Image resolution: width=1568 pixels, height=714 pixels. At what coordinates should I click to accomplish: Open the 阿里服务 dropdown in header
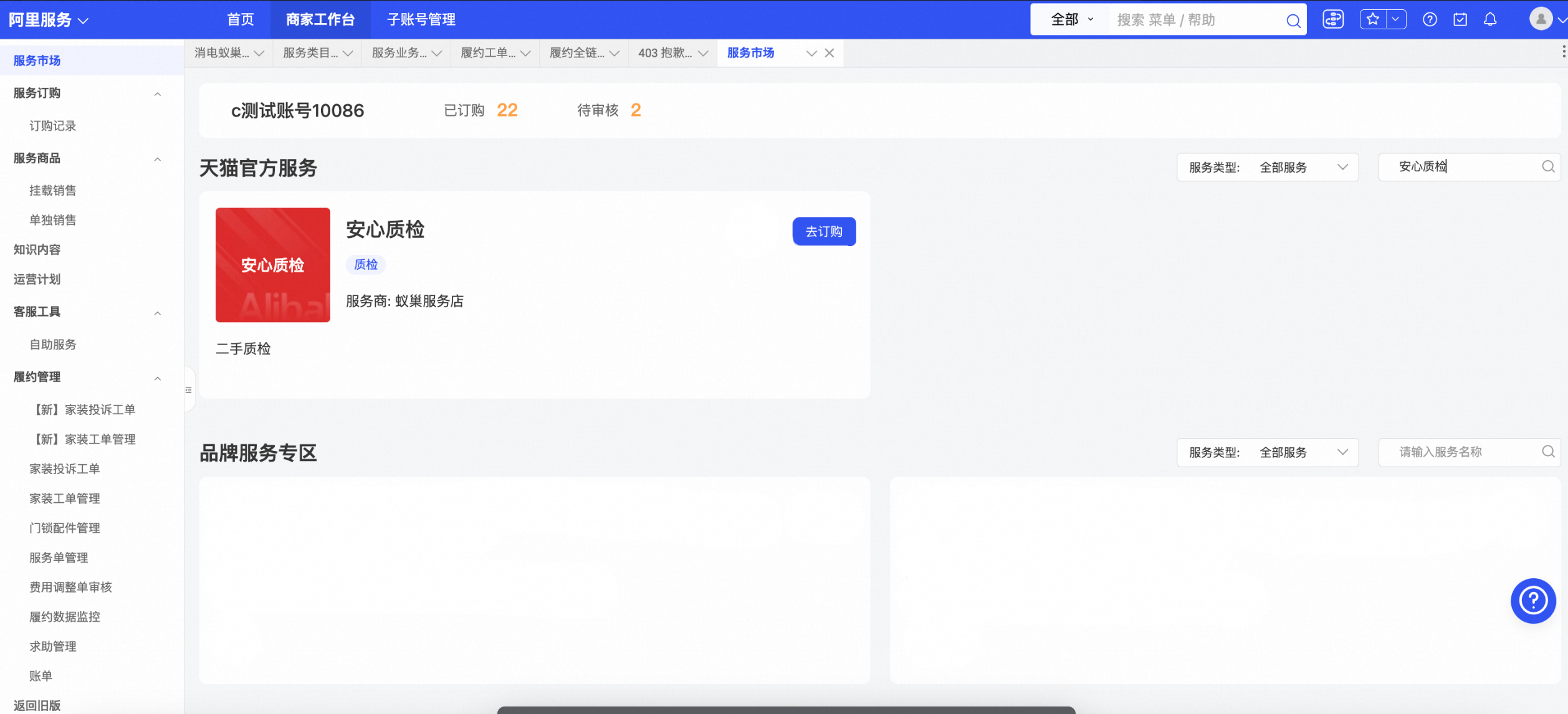pos(49,20)
